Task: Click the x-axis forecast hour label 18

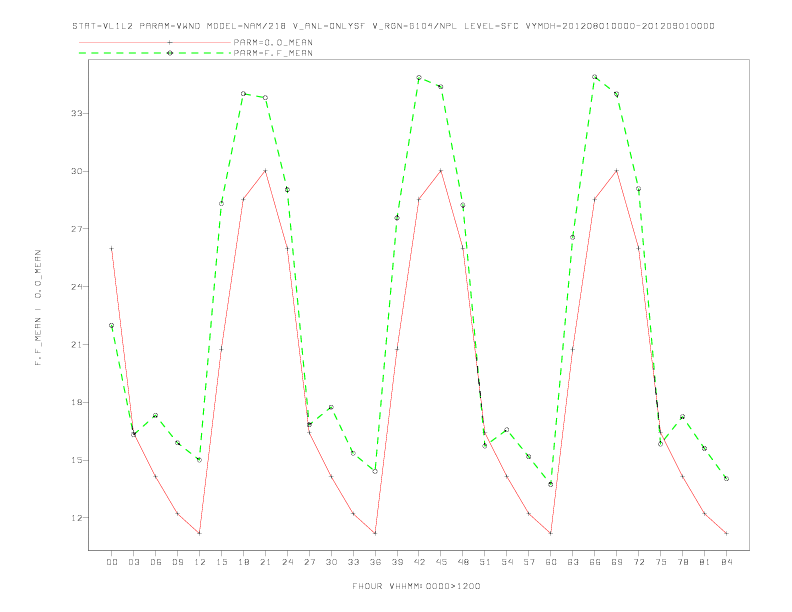Action: (243, 562)
